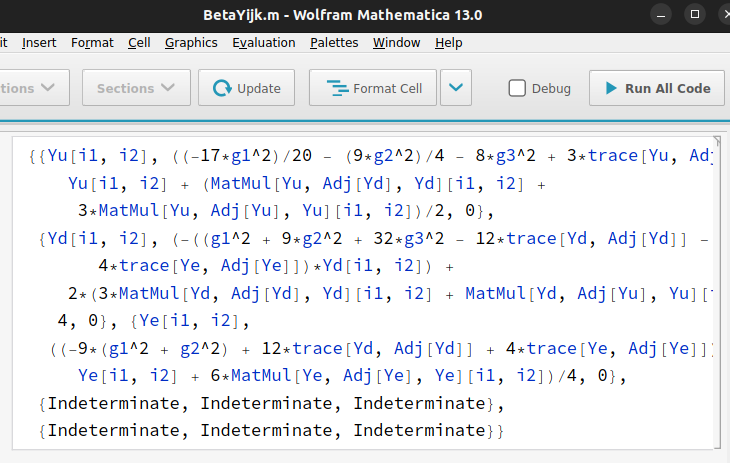Run All Code in the package
The width and height of the screenshot is (730, 463).
pos(656,88)
